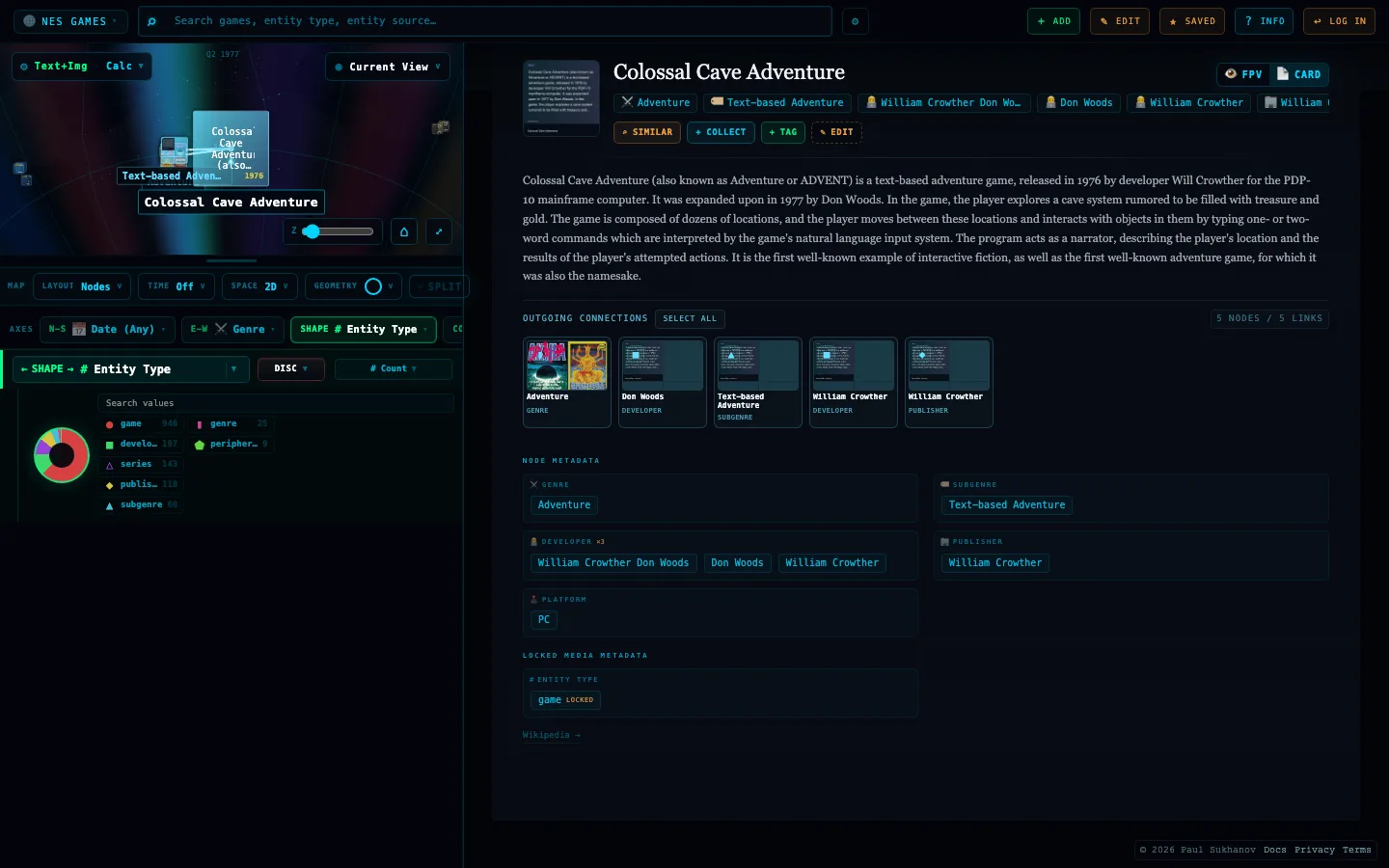The width and height of the screenshot is (1389, 868).
Task: Click the Text-based Adventure subgenre metadata chip
Action: click(1007, 505)
